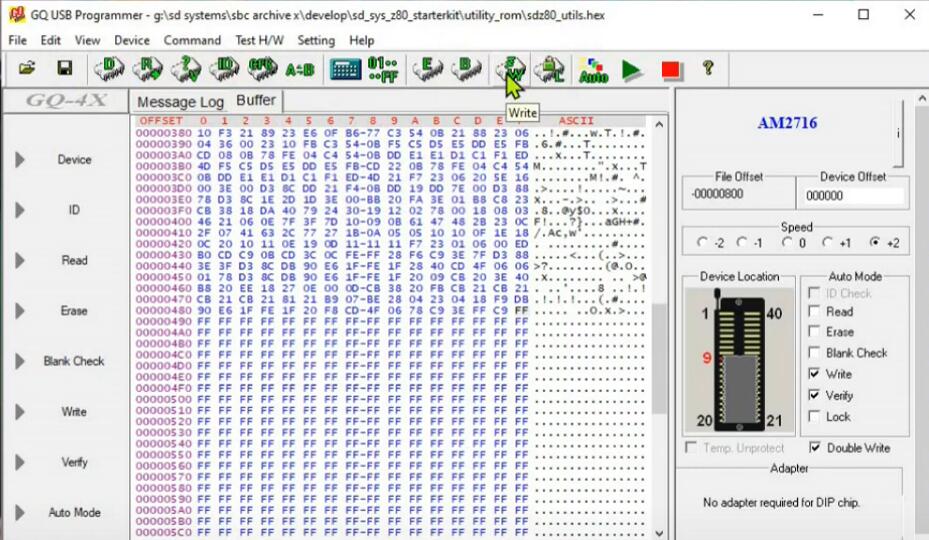Open the Device menu

click(132, 40)
